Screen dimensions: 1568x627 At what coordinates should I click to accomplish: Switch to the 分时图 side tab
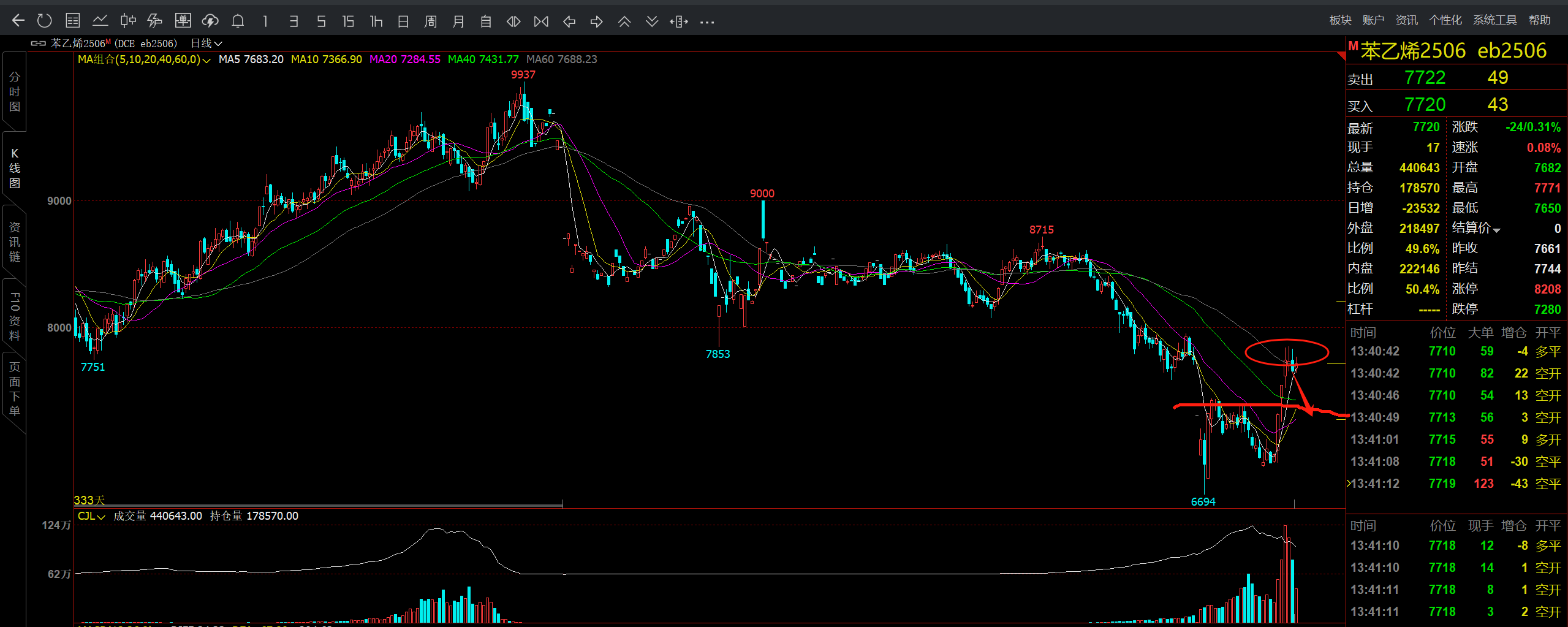(14, 91)
